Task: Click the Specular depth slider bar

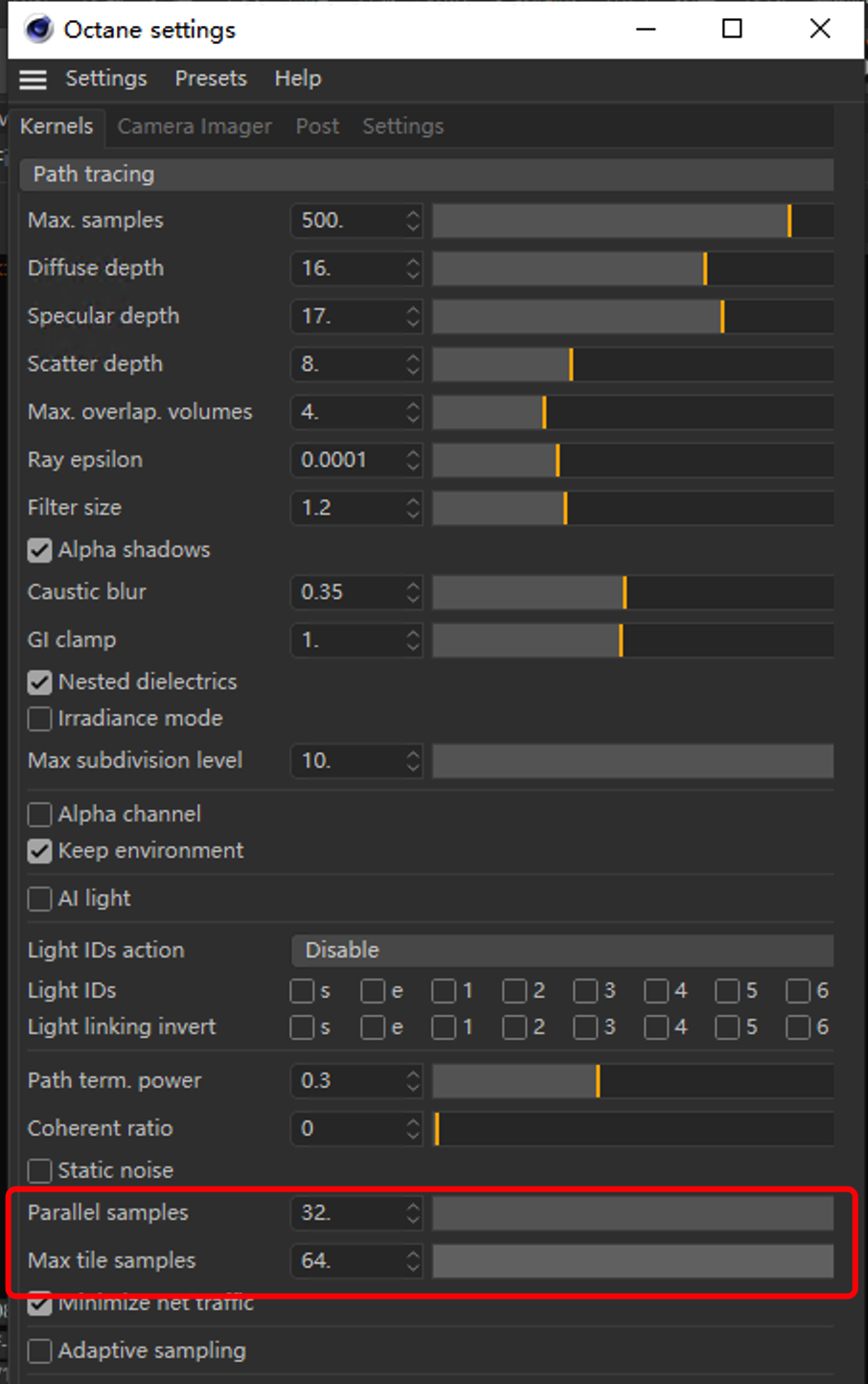Action: (632, 316)
